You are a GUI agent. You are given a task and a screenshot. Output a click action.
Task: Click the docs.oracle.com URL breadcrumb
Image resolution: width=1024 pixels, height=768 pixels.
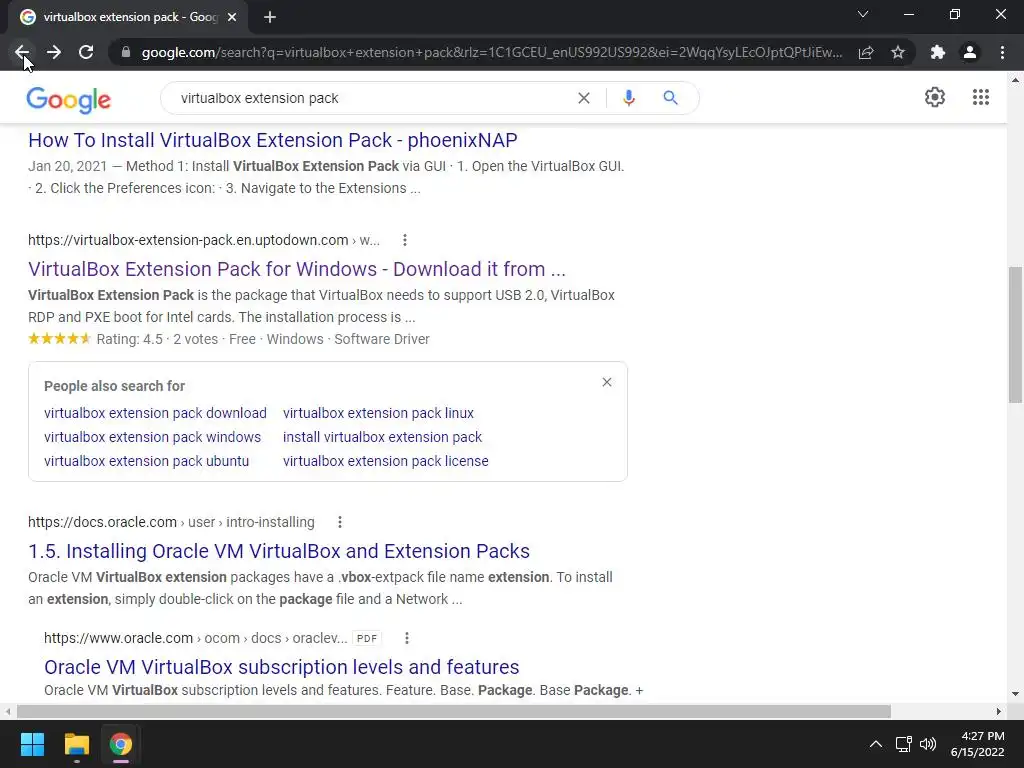171,522
